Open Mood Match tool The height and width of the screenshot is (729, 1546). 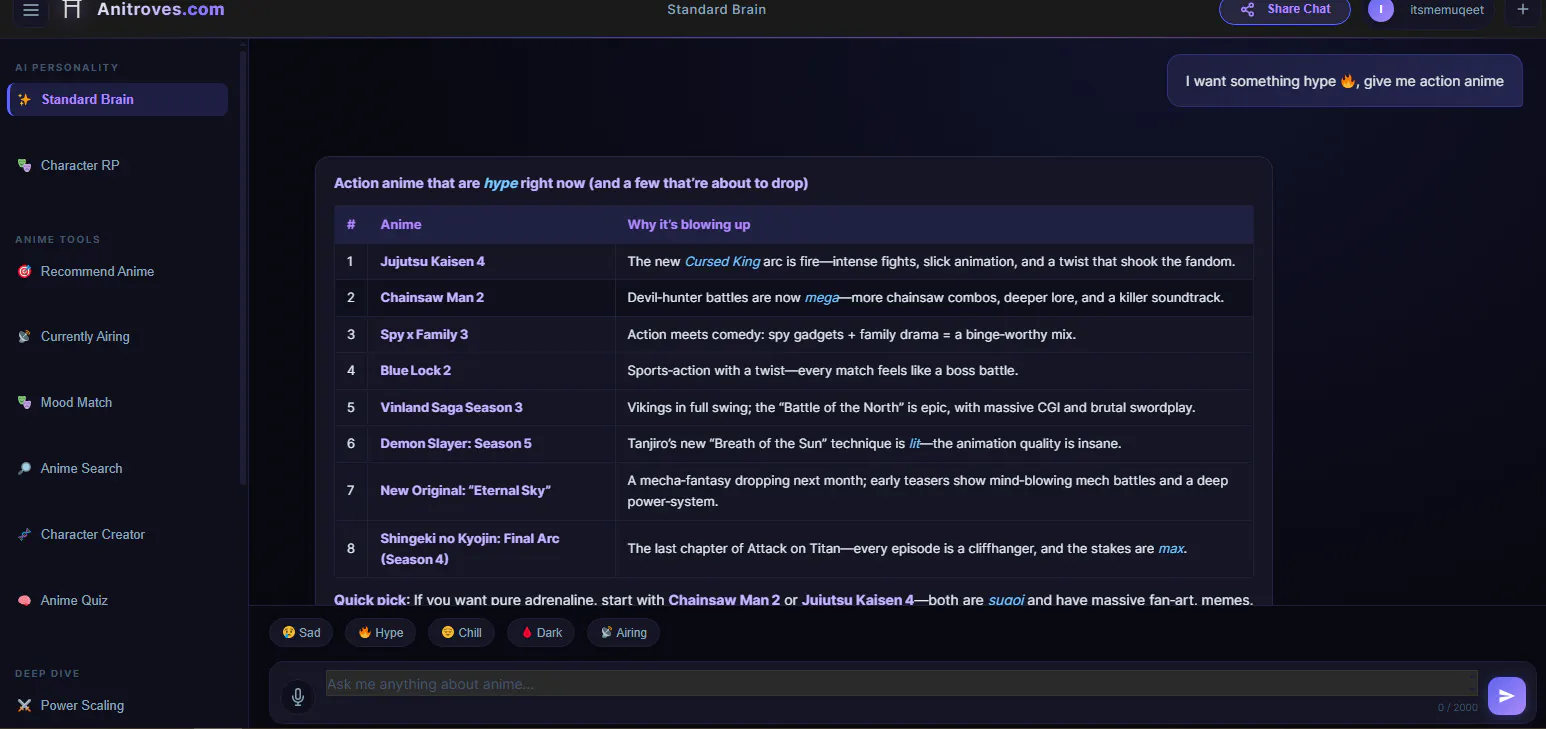(x=118, y=403)
